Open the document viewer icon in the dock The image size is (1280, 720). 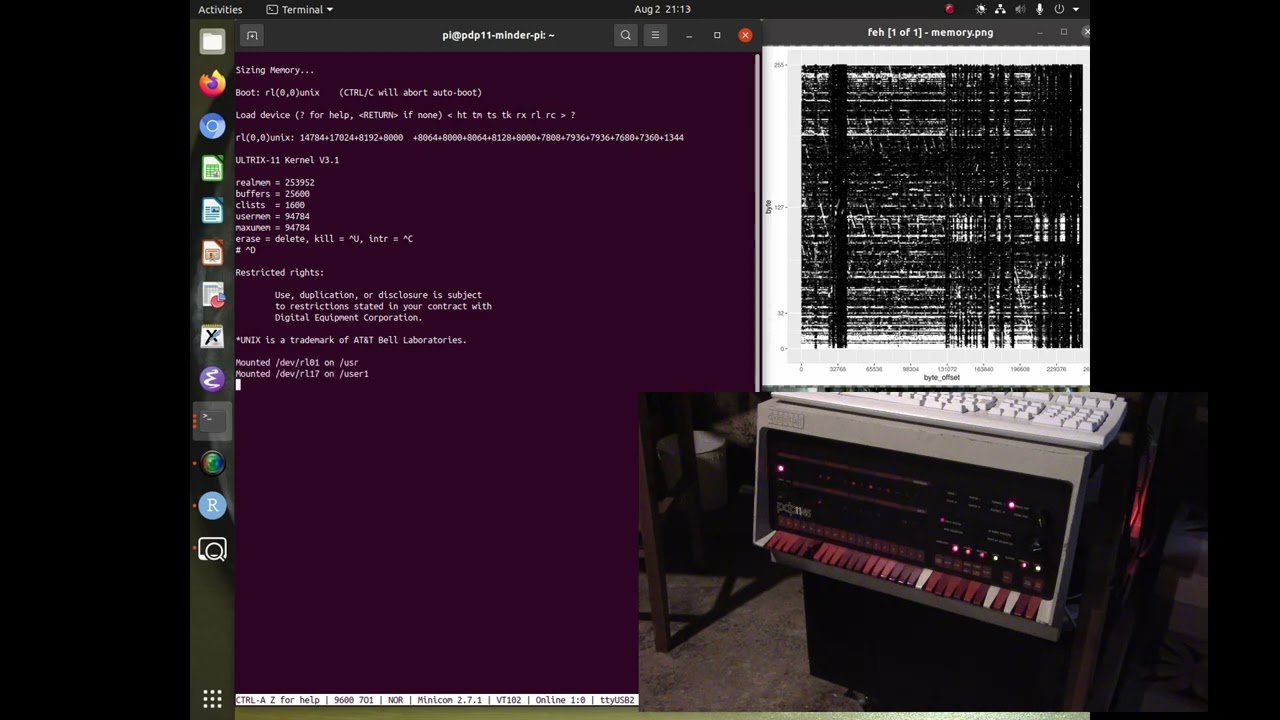[x=212, y=295]
